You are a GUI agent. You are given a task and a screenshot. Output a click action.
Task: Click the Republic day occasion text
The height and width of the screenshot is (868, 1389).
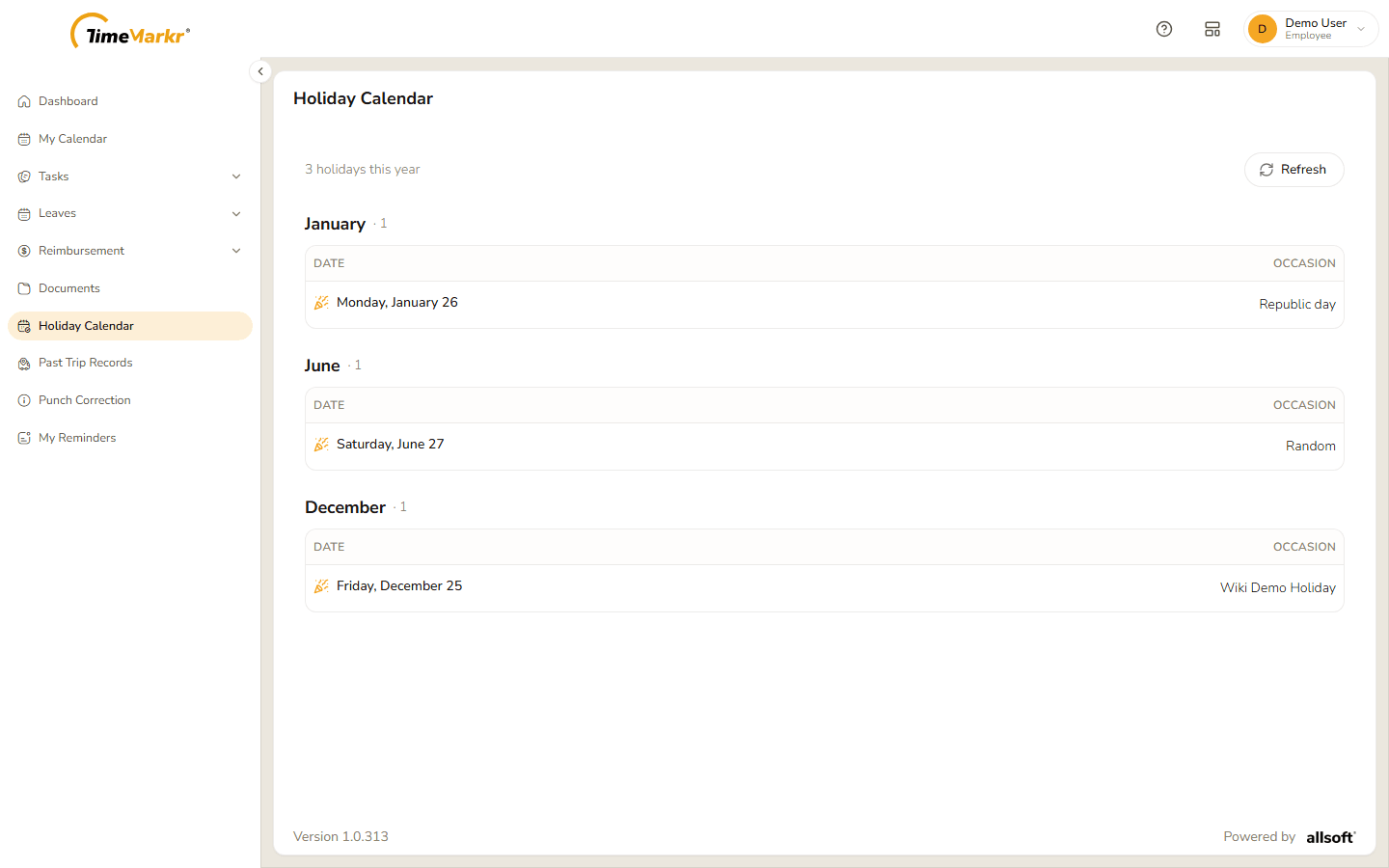tap(1297, 304)
